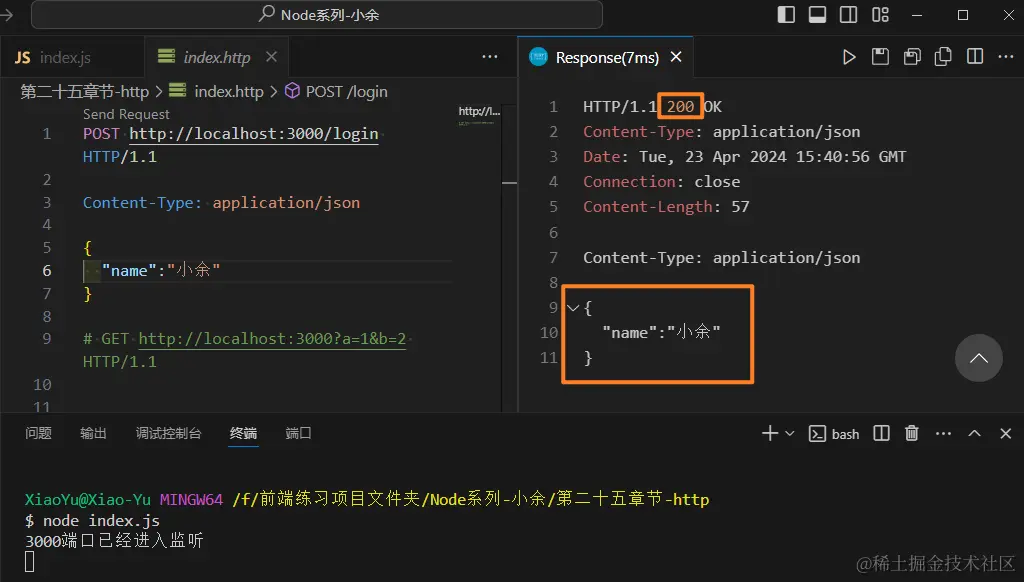The width and height of the screenshot is (1024, 582).
Task: Kill terminal with trash icon
Action: pos(912,433)
